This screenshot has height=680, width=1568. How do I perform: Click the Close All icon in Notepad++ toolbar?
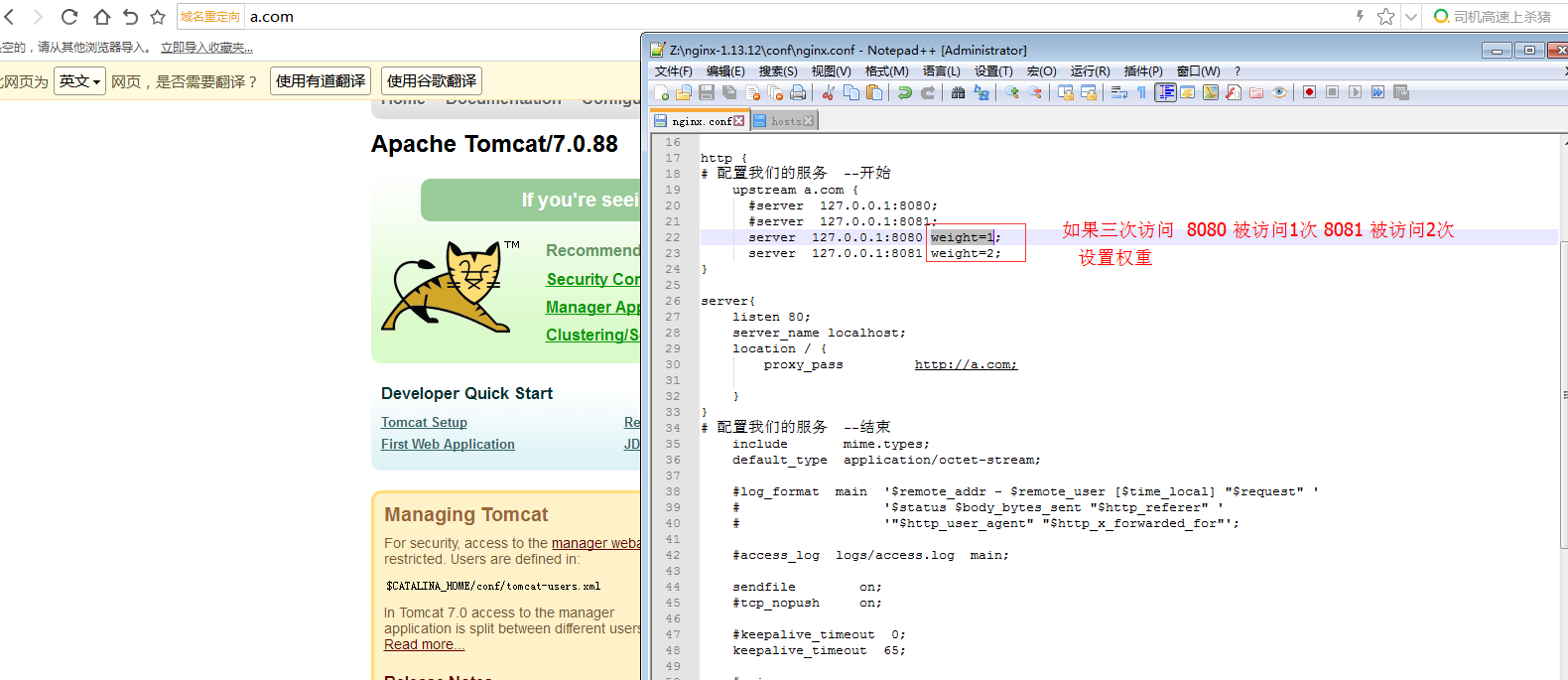[x=775, y=92]
